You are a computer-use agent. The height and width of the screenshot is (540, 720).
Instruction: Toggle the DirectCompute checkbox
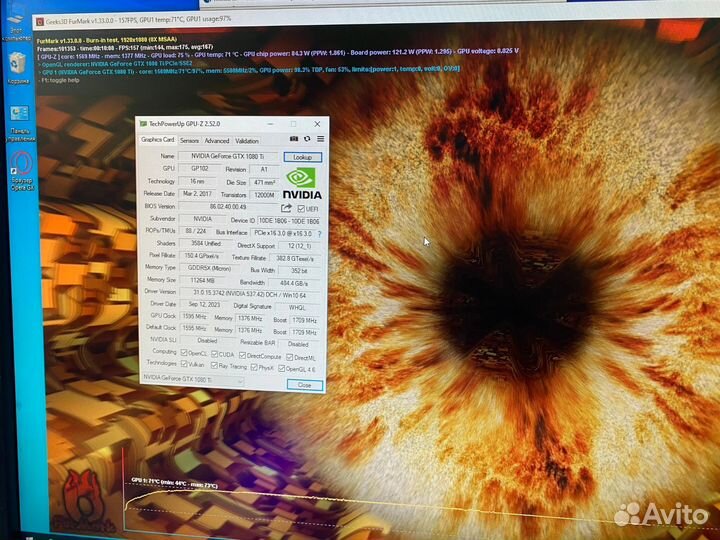(x=242, y=355)
